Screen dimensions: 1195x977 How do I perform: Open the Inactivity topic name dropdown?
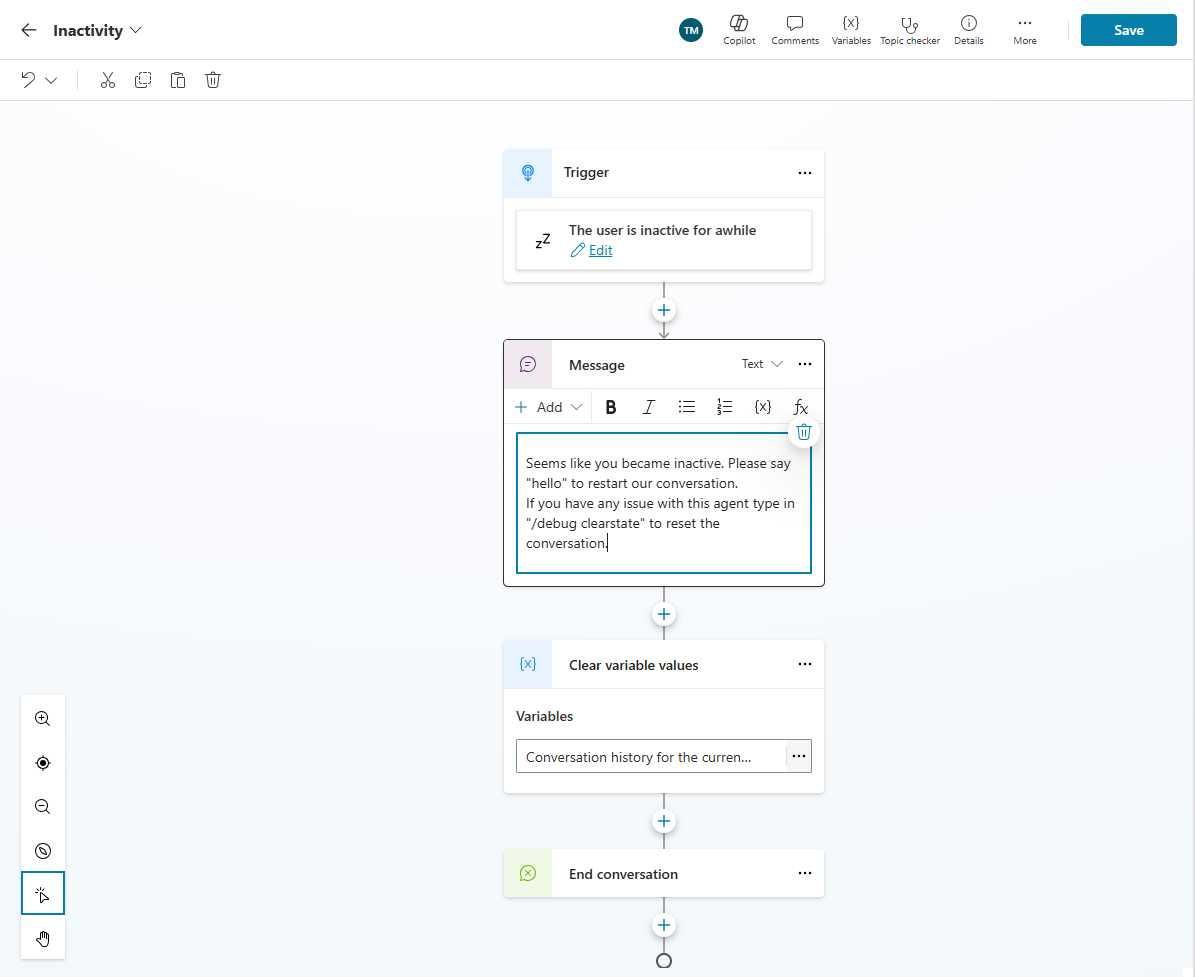coord(134,30)
